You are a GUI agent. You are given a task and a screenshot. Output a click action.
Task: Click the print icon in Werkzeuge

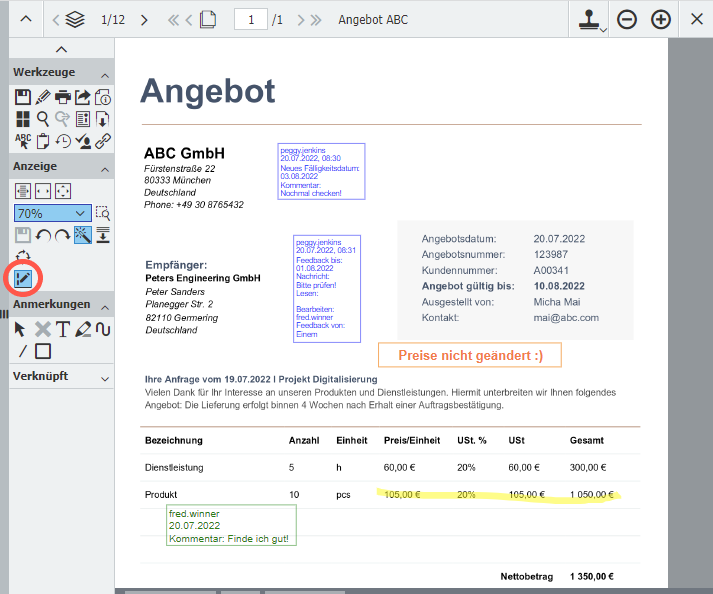point(63,97)
